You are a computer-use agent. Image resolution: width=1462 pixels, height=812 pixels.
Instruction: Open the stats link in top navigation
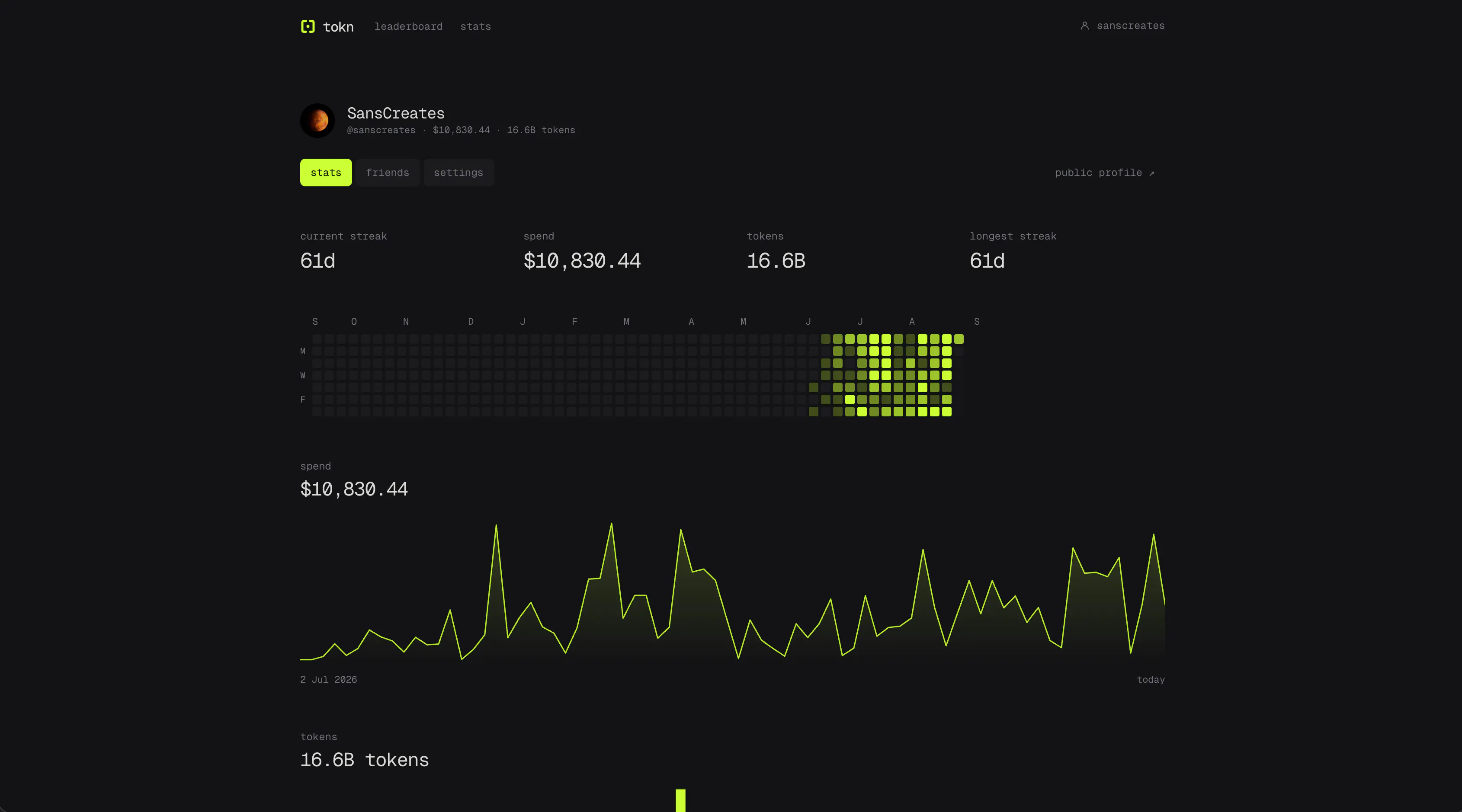click(476, 26)
